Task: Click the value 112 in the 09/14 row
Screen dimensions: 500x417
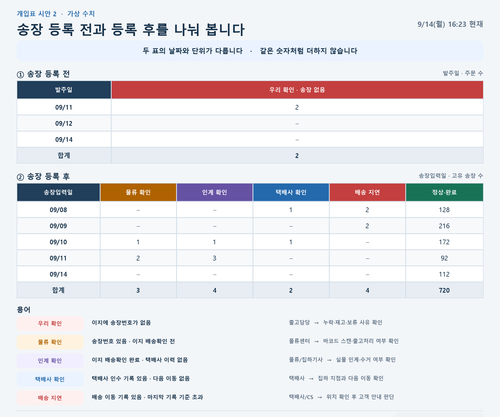Action: [444, 274]
